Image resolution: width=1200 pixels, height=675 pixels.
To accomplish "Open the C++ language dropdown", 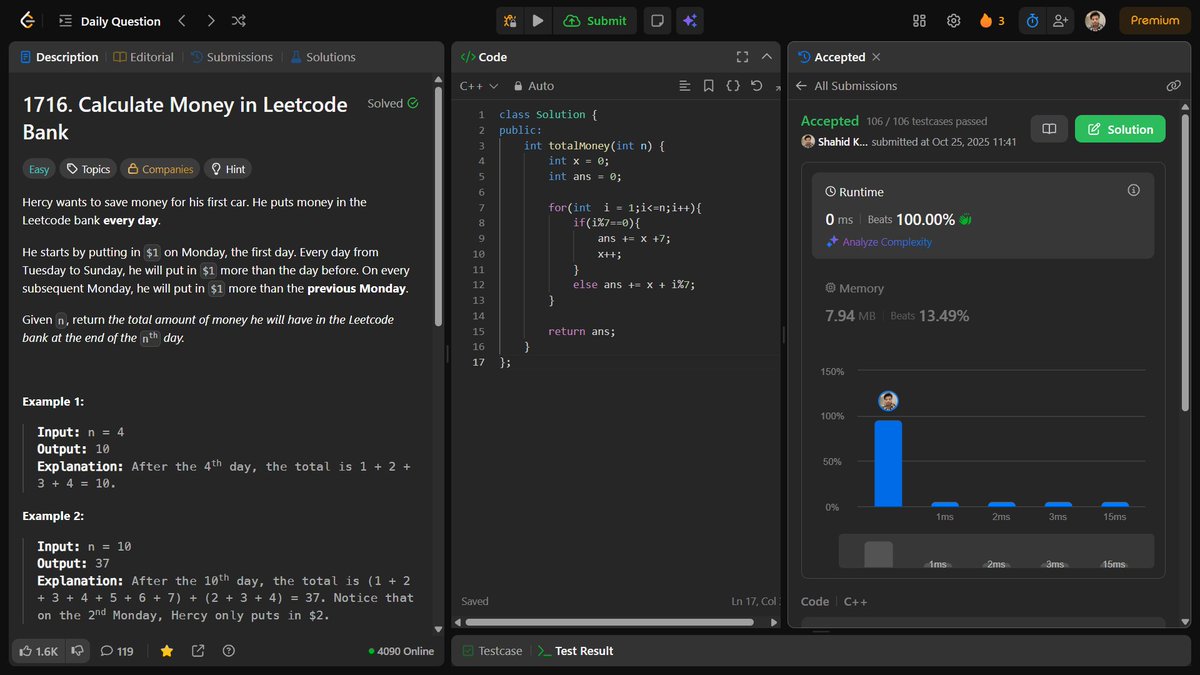I will (479, 86).
